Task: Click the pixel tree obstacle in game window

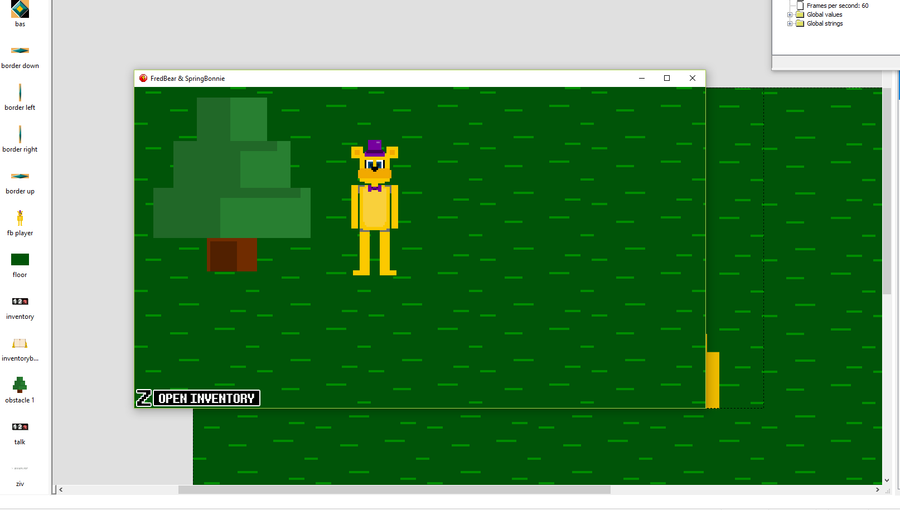Action: [232, 184]
